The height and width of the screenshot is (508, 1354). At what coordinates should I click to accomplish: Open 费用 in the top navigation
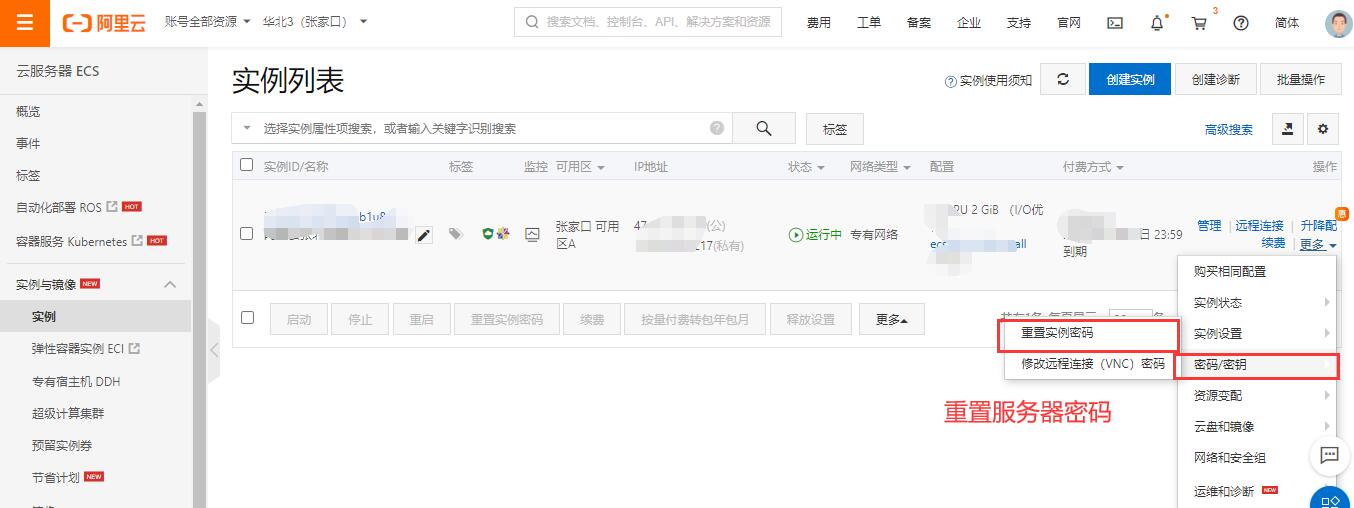[x=819, y=23]
